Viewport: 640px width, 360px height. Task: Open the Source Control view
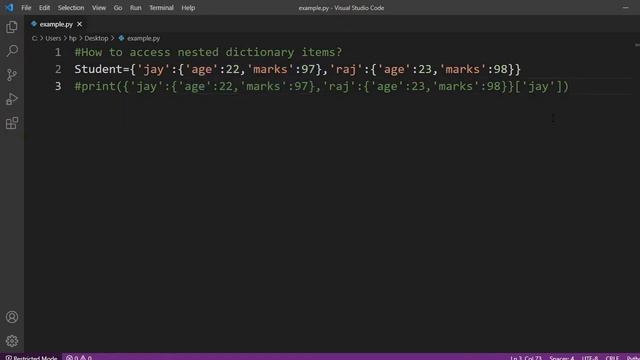click(12, 75)
